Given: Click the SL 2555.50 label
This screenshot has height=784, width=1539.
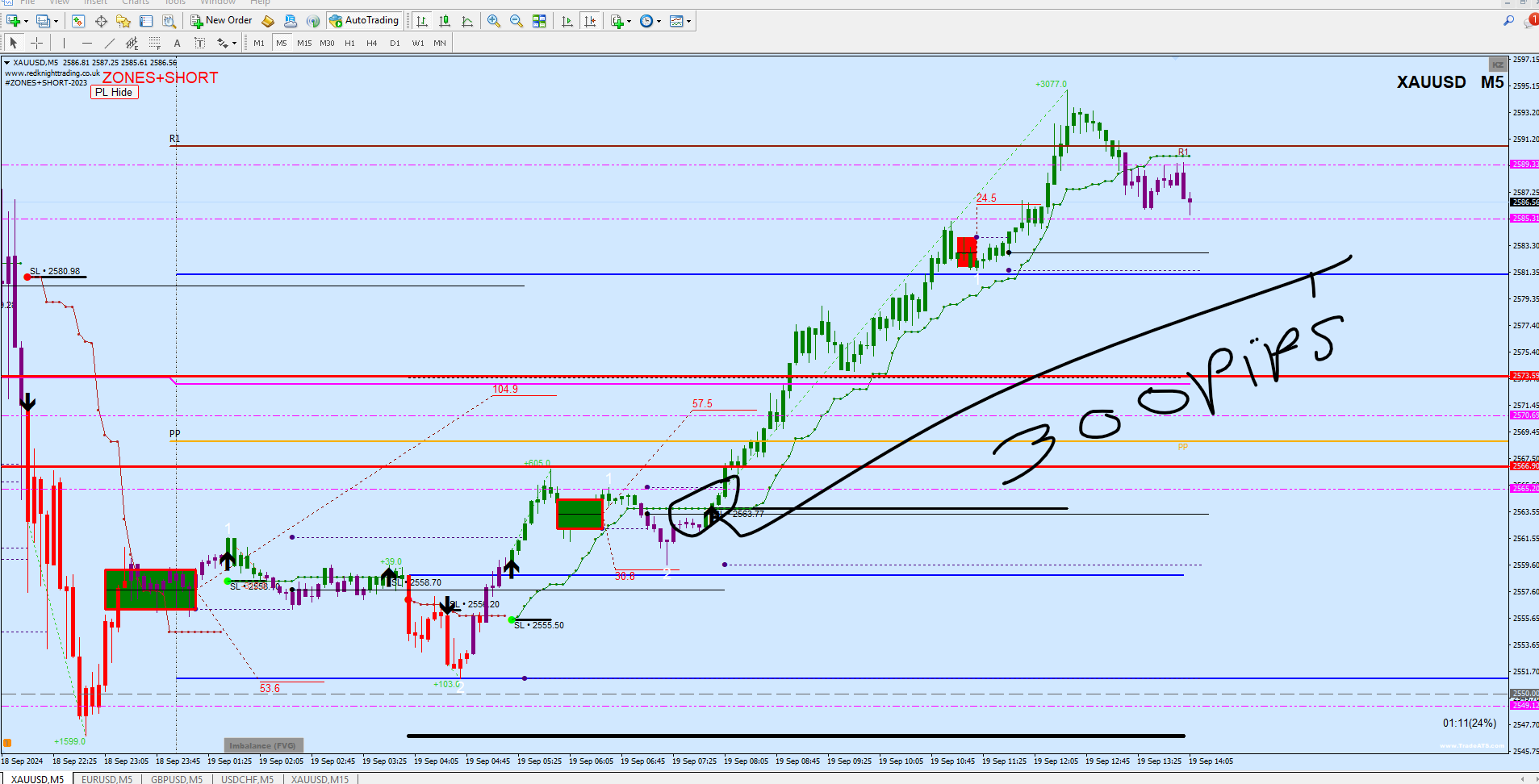Looking at the screenshot, I should click(539, 625).
